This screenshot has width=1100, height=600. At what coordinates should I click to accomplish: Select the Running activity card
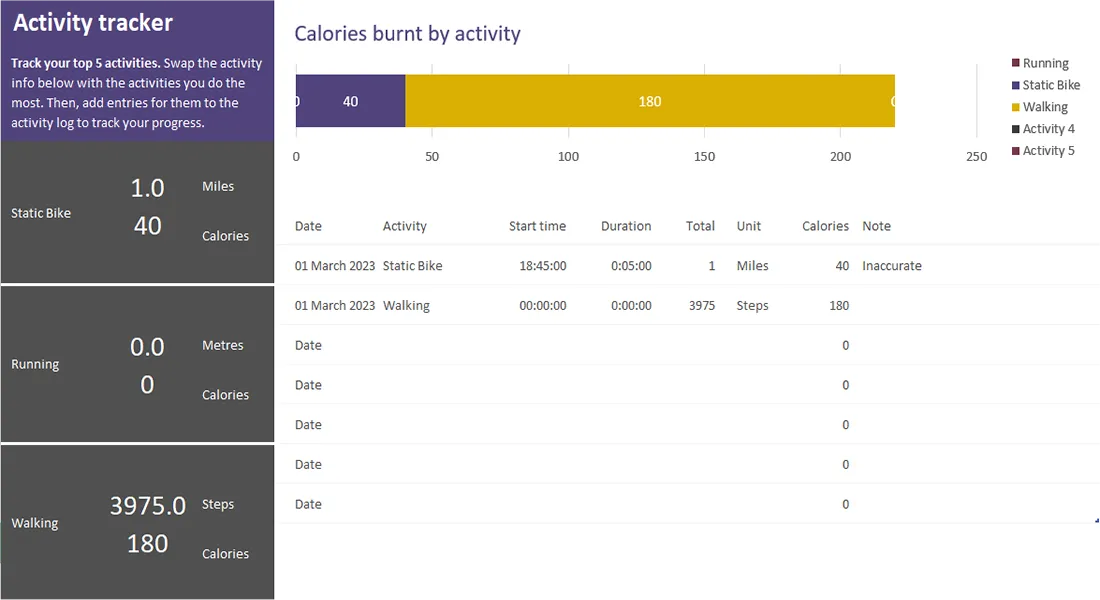pyautogui.click(x=137, y=364)
